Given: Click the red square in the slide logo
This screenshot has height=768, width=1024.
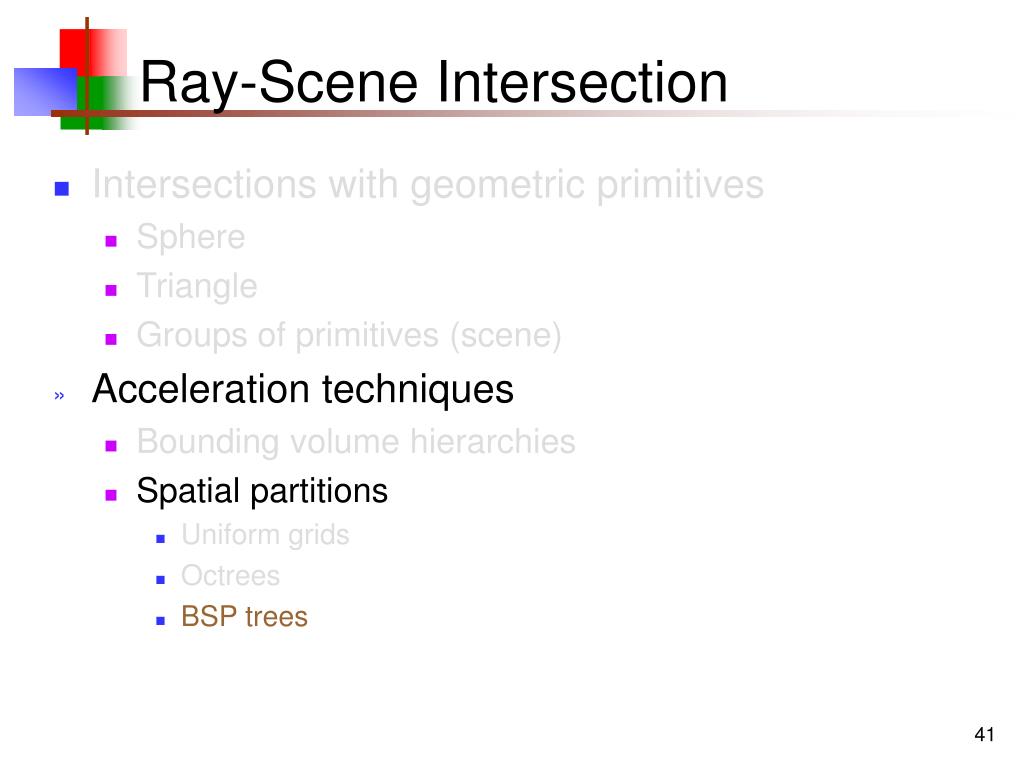Looking at the screenshot, I should click(93, 52).
